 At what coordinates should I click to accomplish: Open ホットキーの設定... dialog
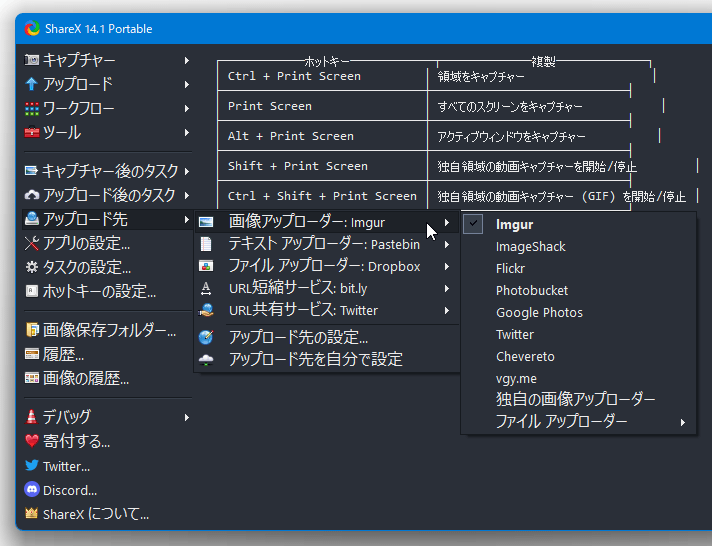[x=108, y=291]
